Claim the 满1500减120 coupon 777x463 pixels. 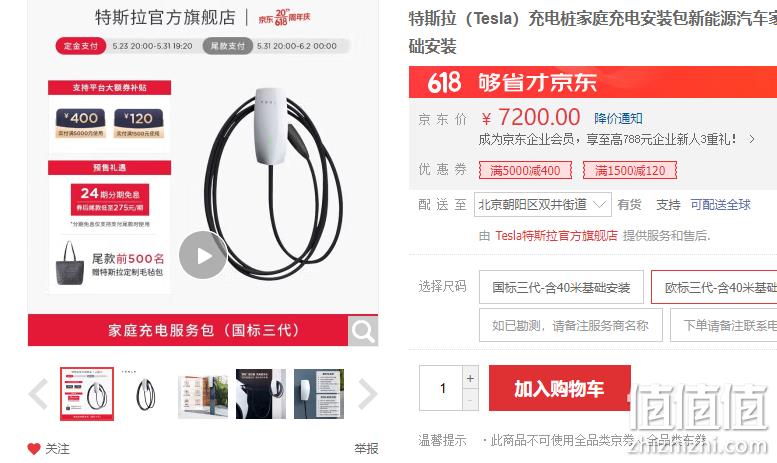(630, 171)
